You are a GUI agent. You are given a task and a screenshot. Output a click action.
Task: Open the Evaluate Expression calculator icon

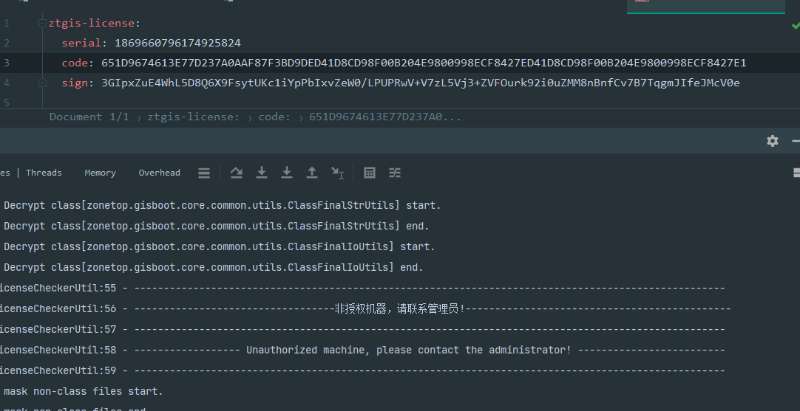coord(370,173)
